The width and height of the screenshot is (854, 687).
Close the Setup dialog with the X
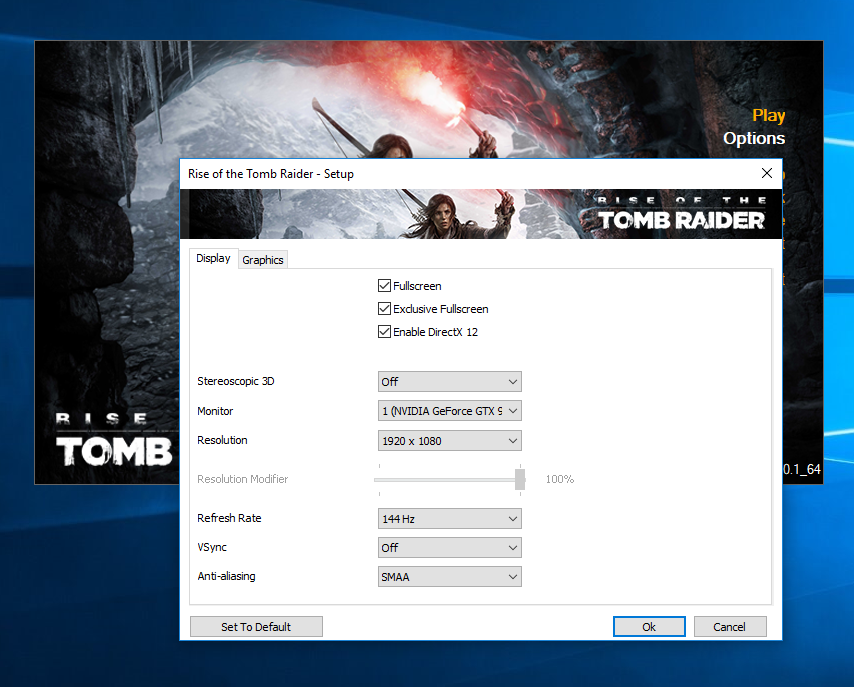[767, 173]
